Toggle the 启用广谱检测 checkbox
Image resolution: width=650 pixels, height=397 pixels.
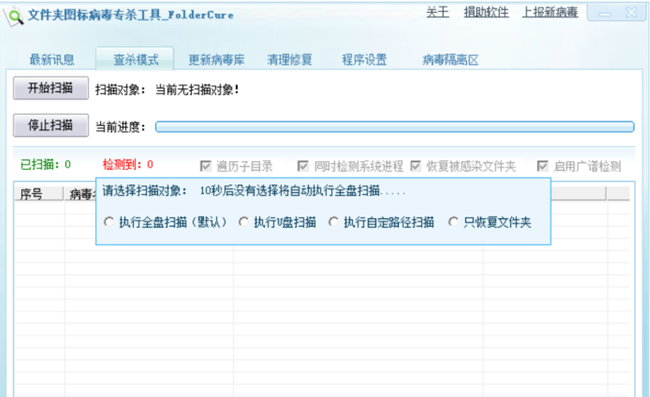click(x=542, y=166)
